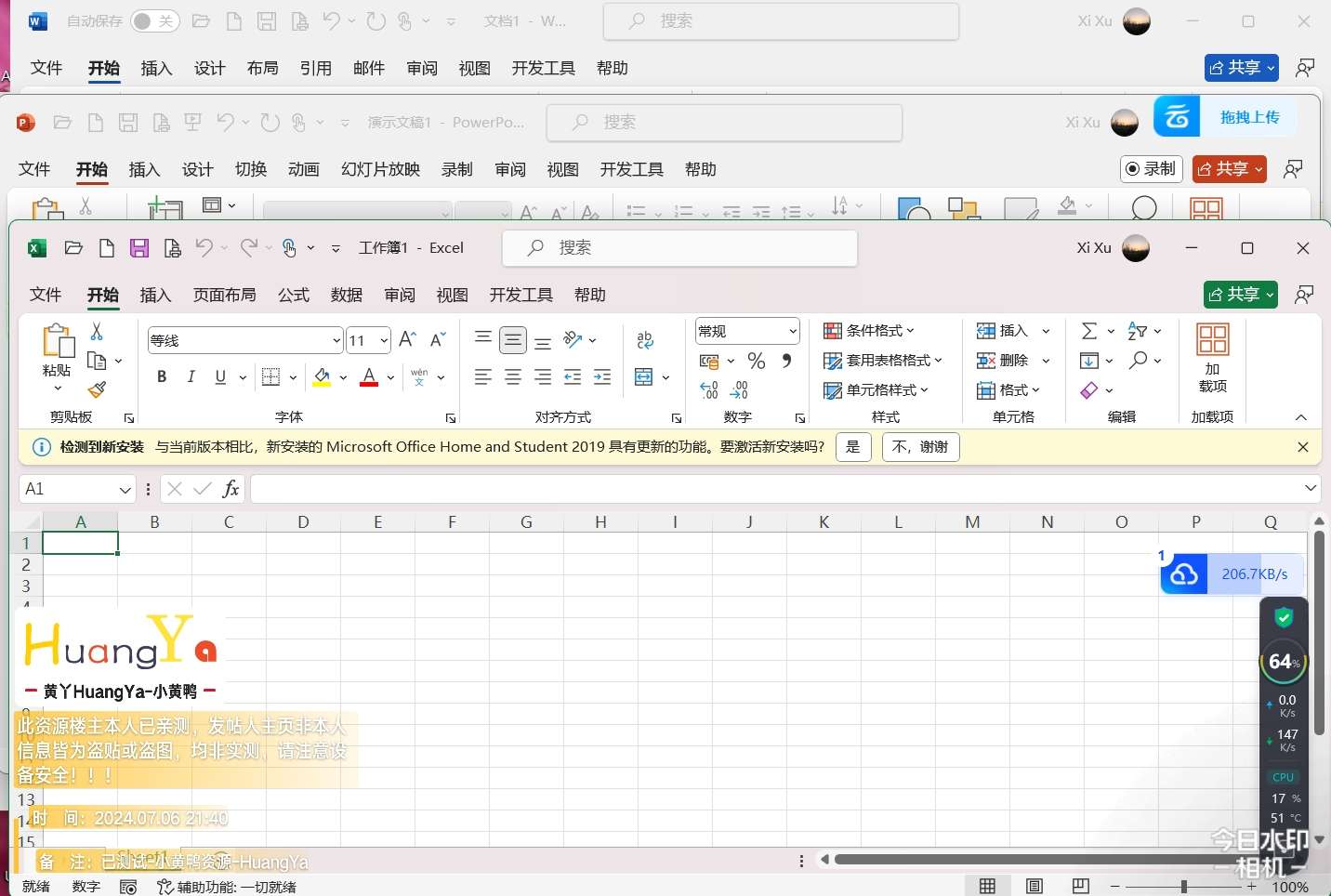Switch to Page Layout view in status bar
The image size is (1331, 896).
[x=1034, y=886]
